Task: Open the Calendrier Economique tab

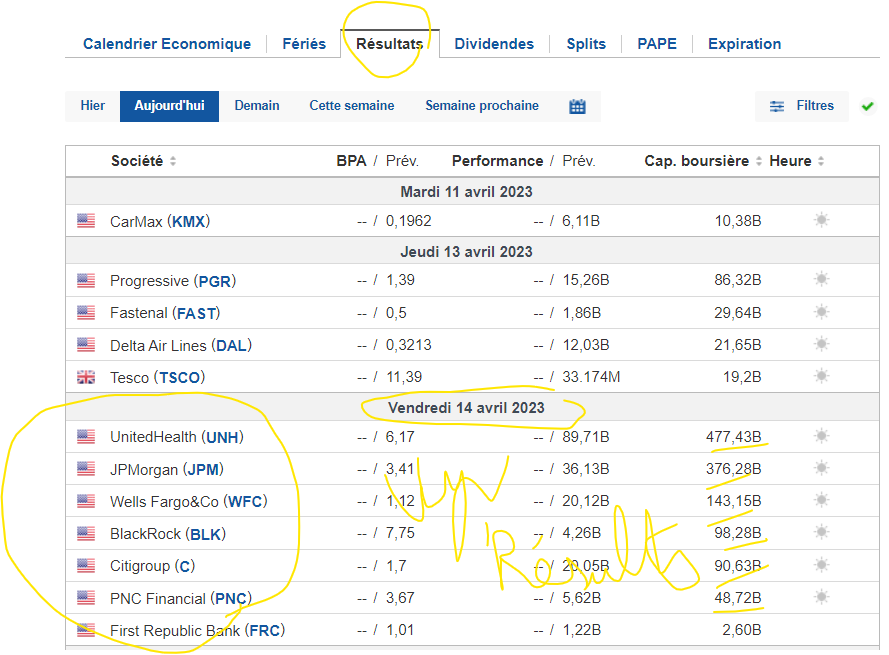Action: coord(167,44)
